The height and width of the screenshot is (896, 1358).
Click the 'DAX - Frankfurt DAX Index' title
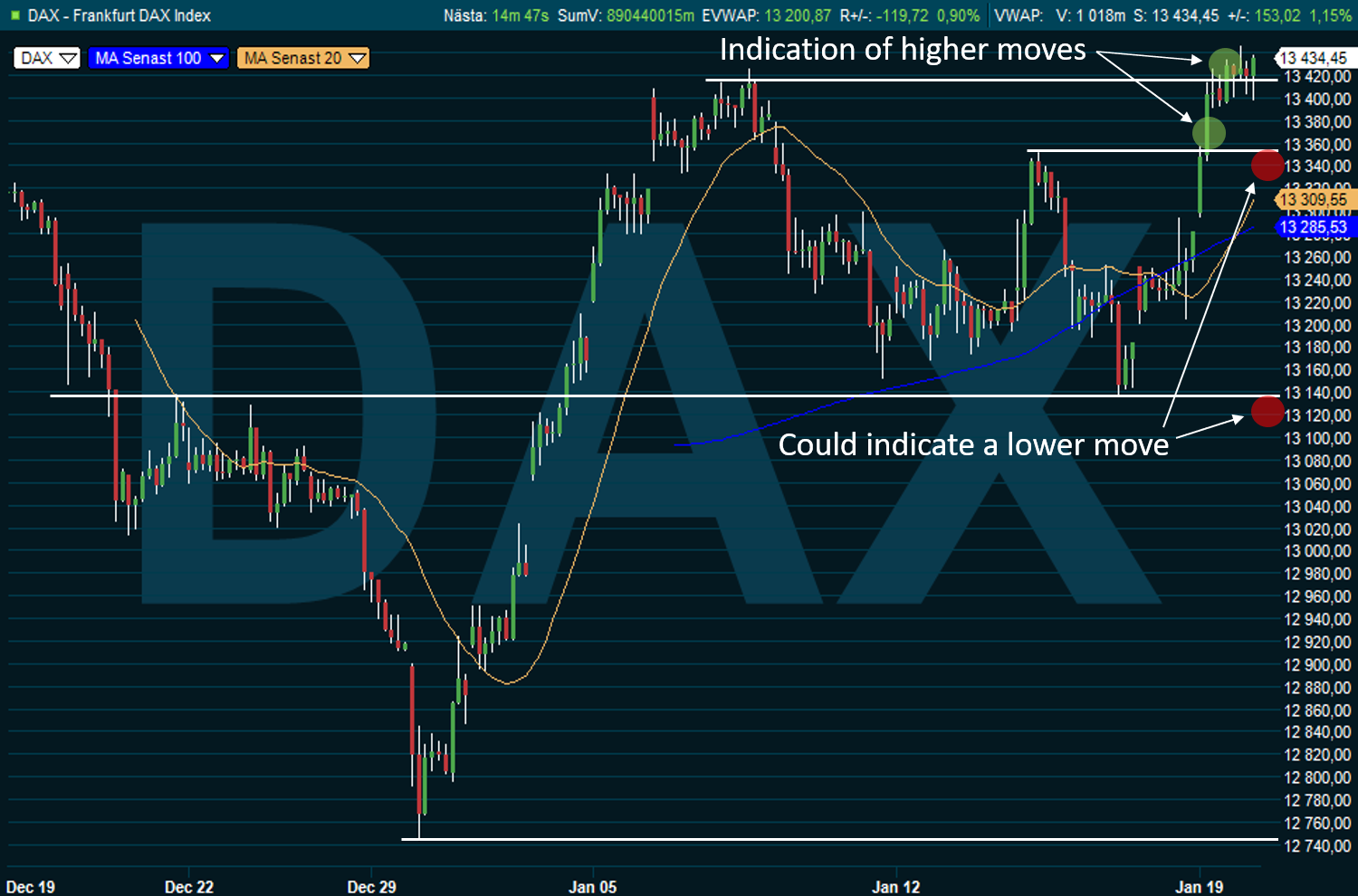[119, 15]
